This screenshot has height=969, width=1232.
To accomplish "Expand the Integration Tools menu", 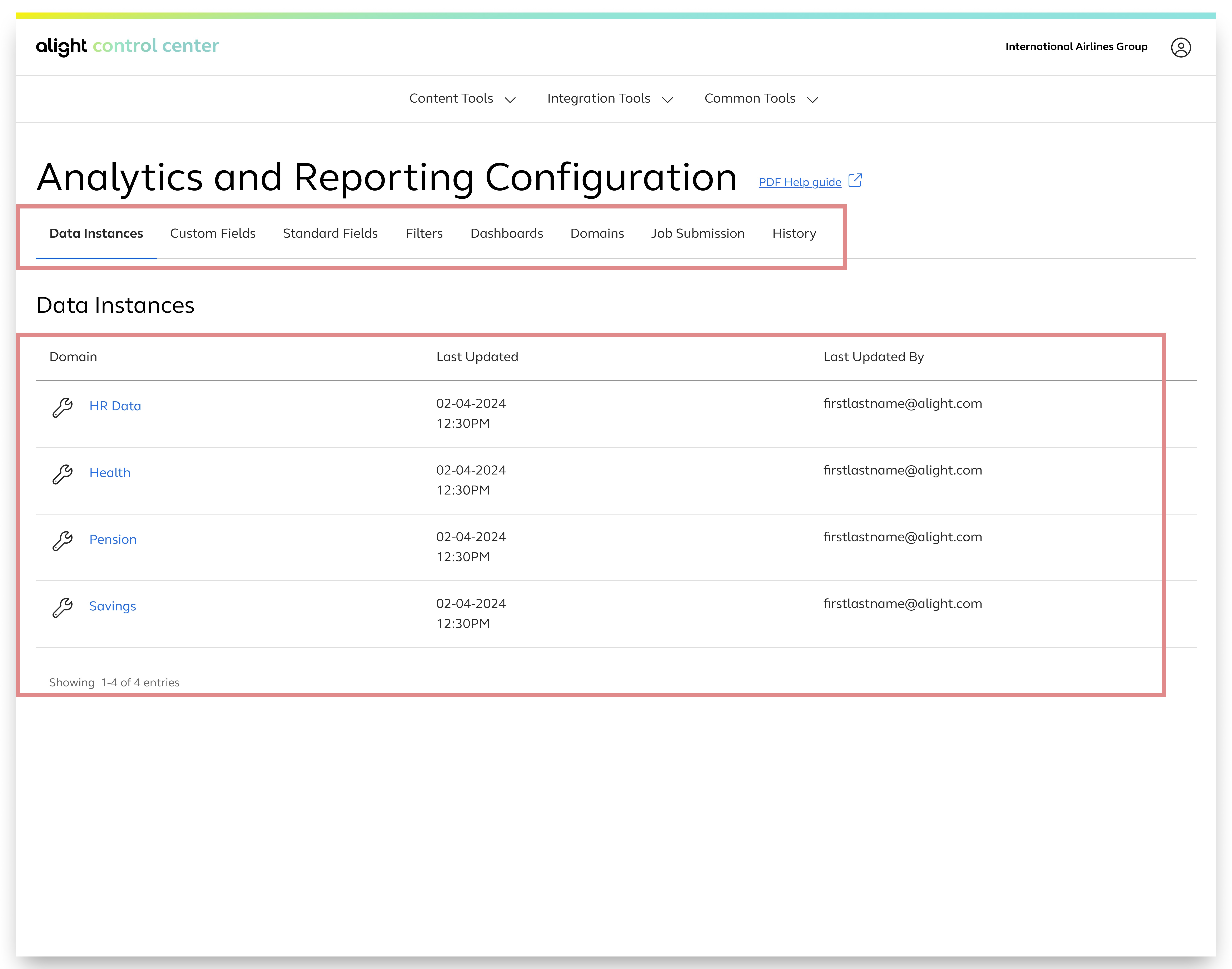I will pyautogui.click(x=610, y=99).
